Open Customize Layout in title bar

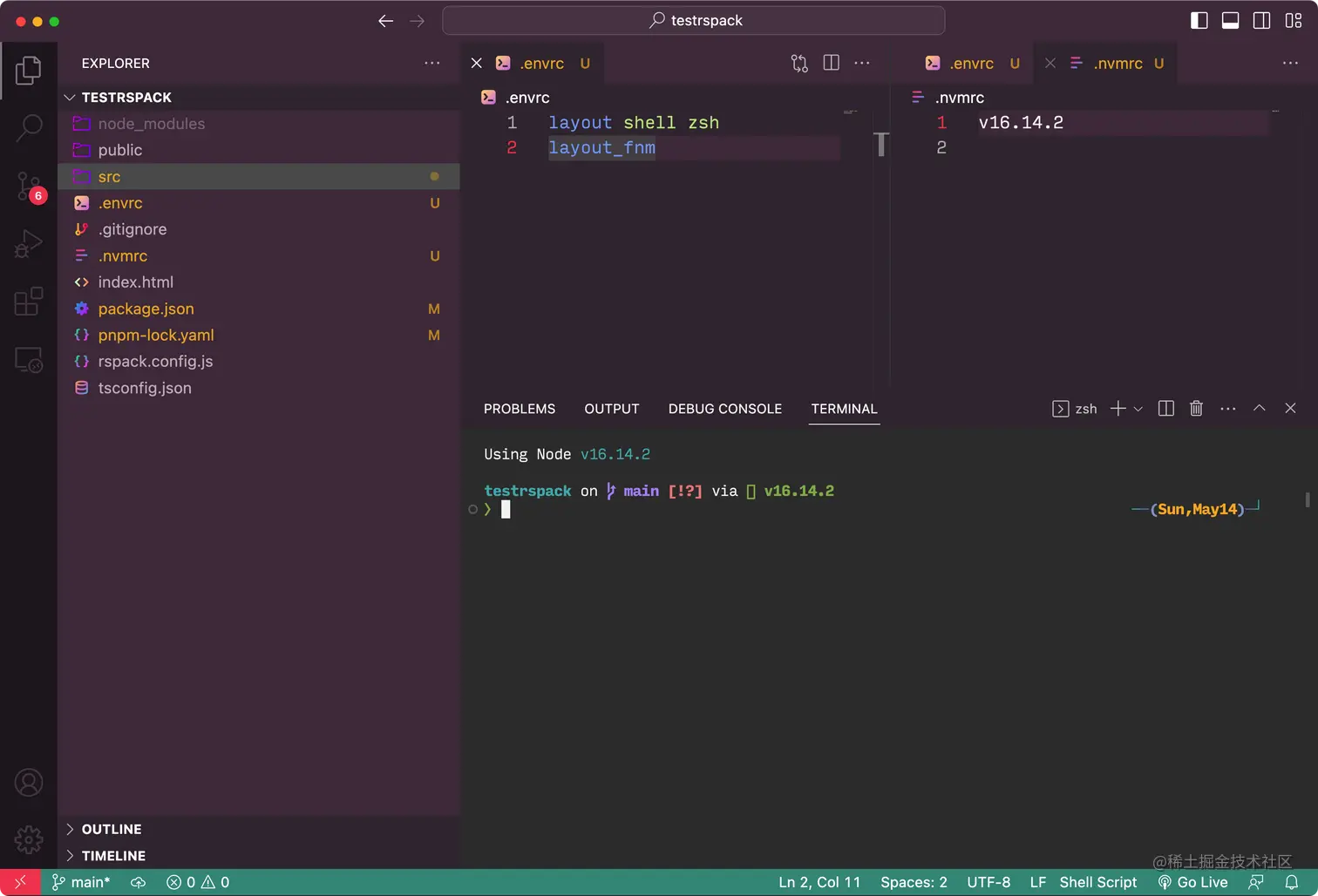[x=1294, y=21]
